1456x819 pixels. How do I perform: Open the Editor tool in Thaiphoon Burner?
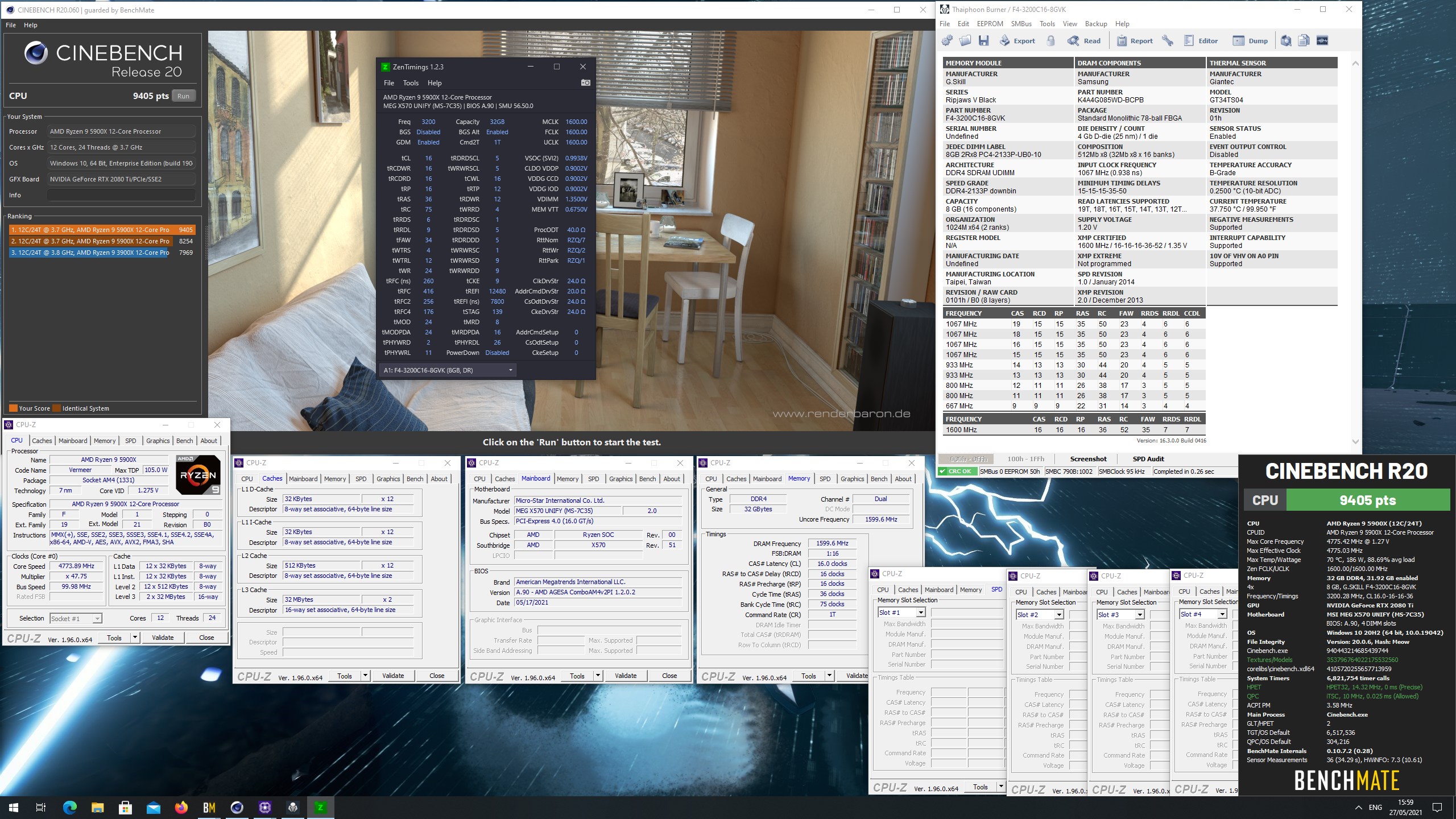[x=1201, y=40]
